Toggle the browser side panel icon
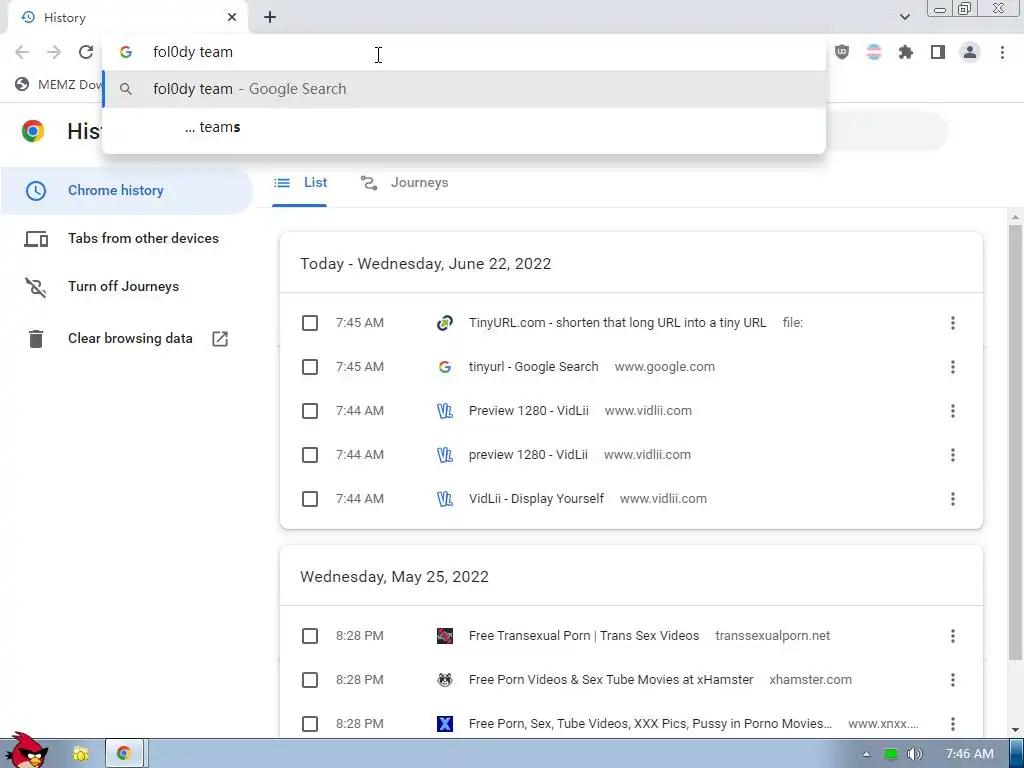1024x768 pixels. point(938,52)
